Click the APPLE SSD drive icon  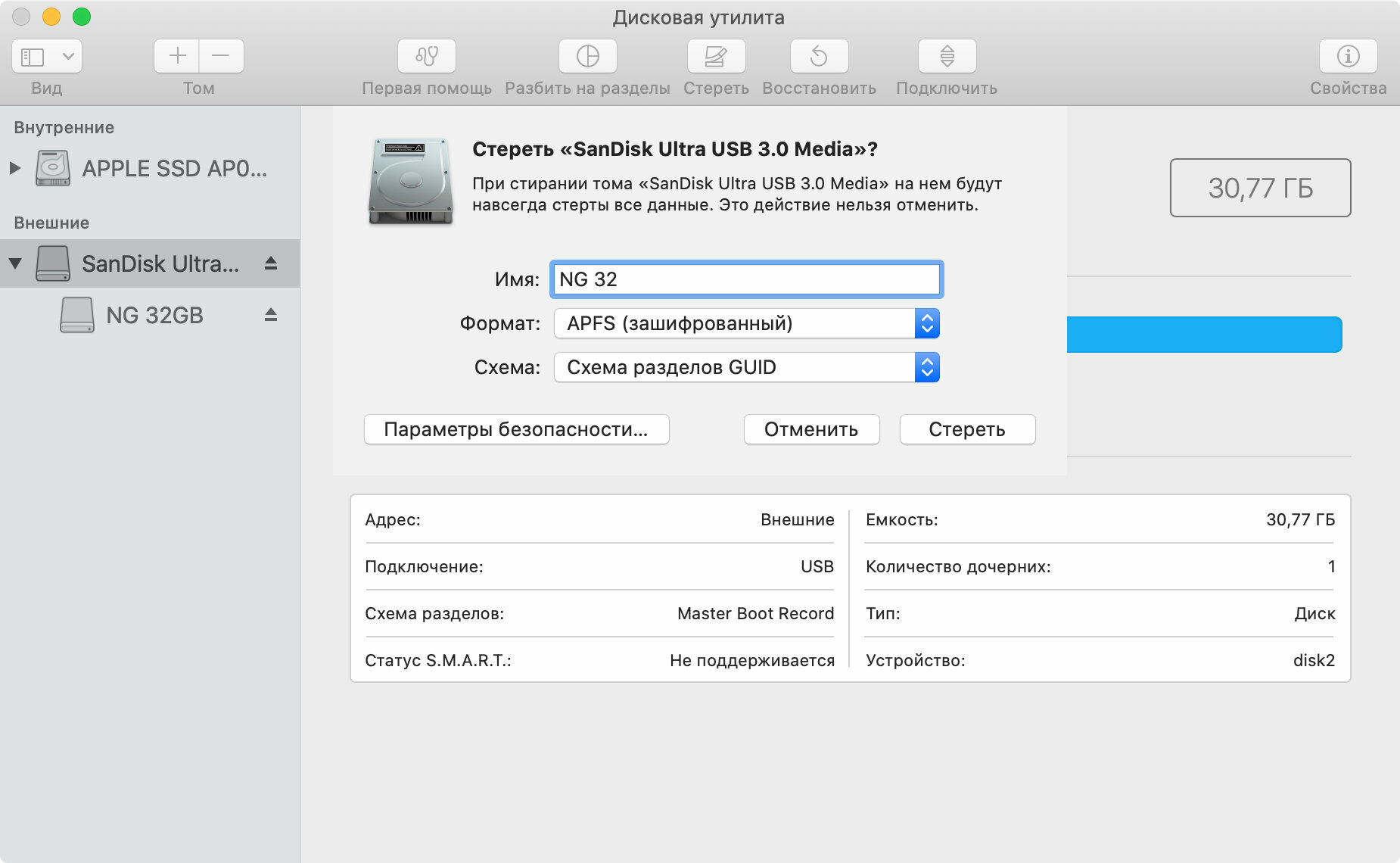pyautogui.click(x=53, y=168)
